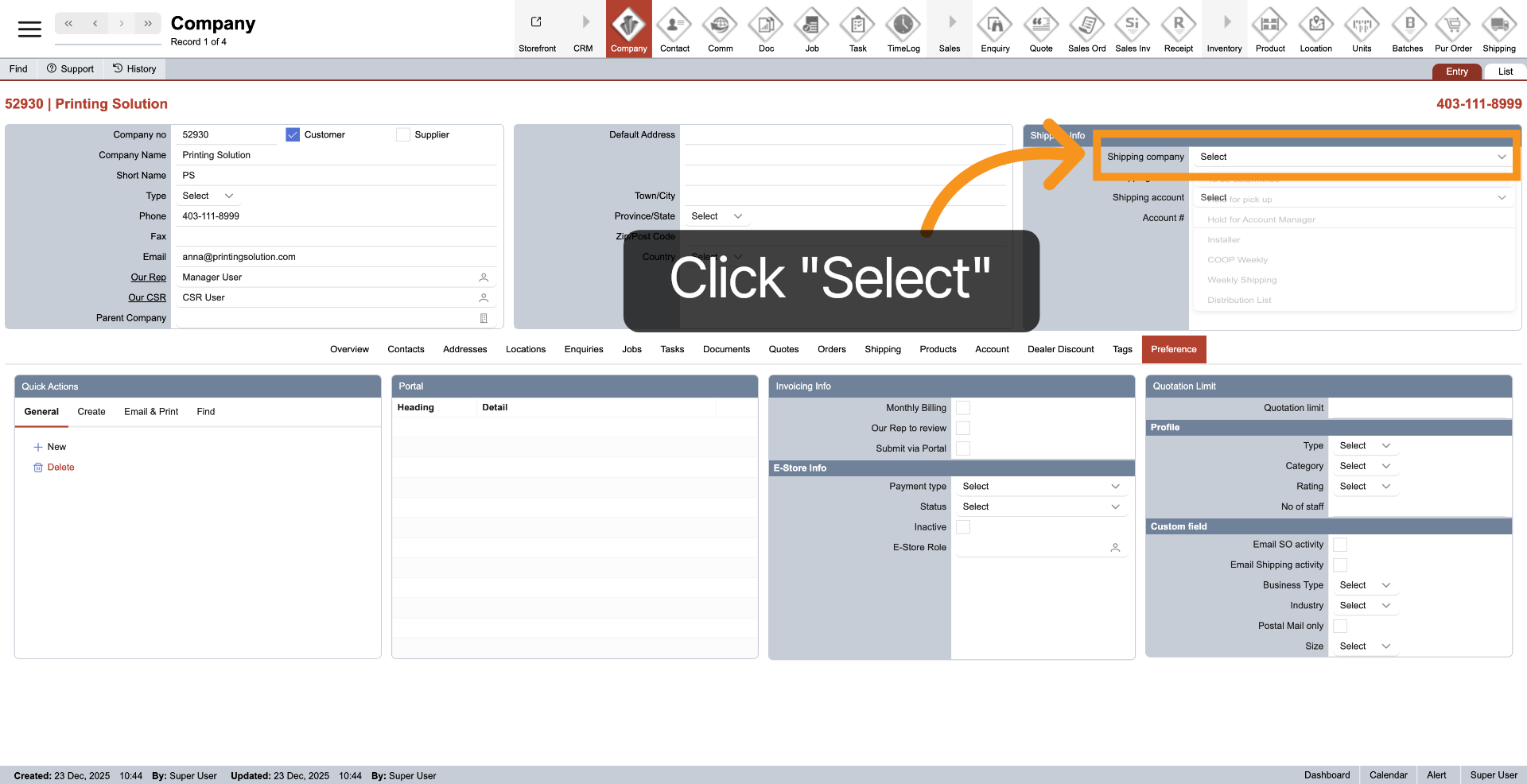This screenshot has width=1527, height=784.
Task: Open the Enquiry module icon
Action: 995,25
